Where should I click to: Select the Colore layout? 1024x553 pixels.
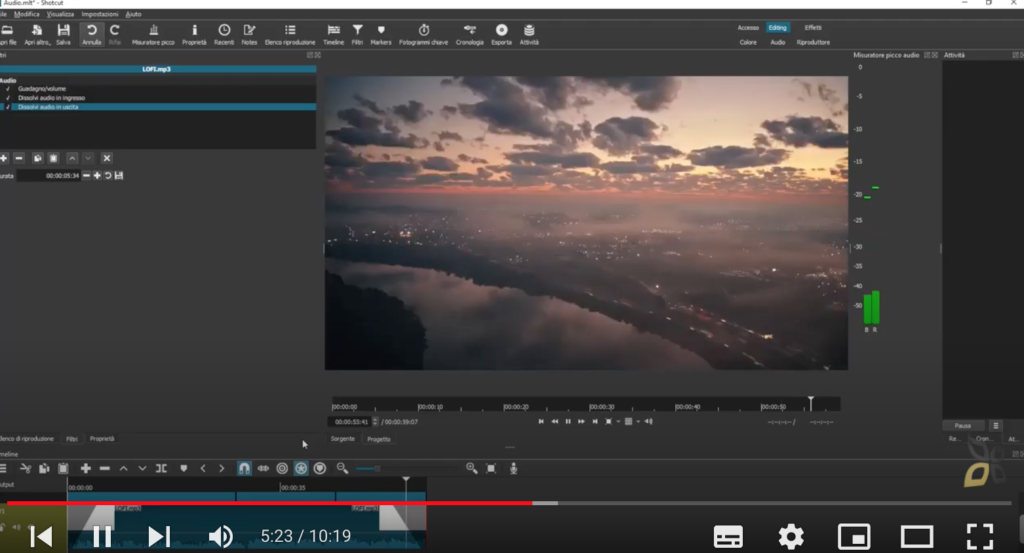[x=748, y=42]
